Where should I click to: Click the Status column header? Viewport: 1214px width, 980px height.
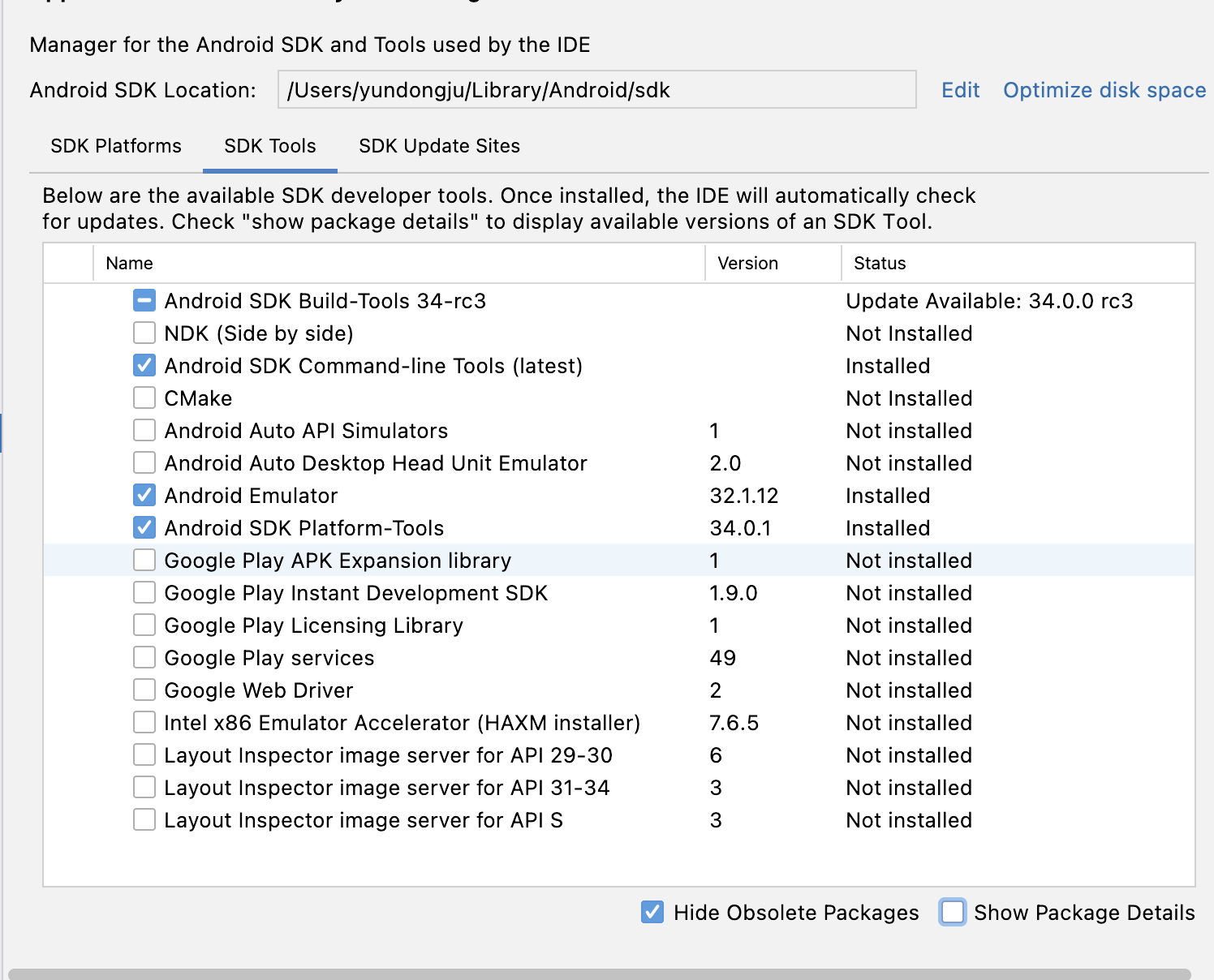pyautogui.click(x=880, y=264)
